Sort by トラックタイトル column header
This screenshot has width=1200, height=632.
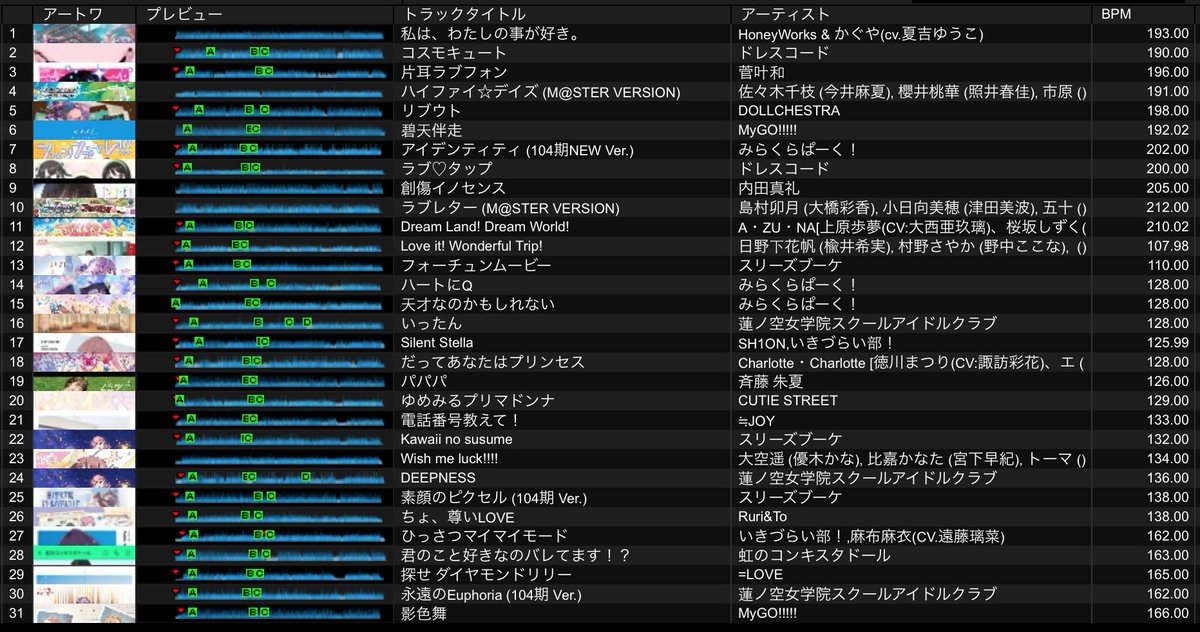[x=564, y=14]
